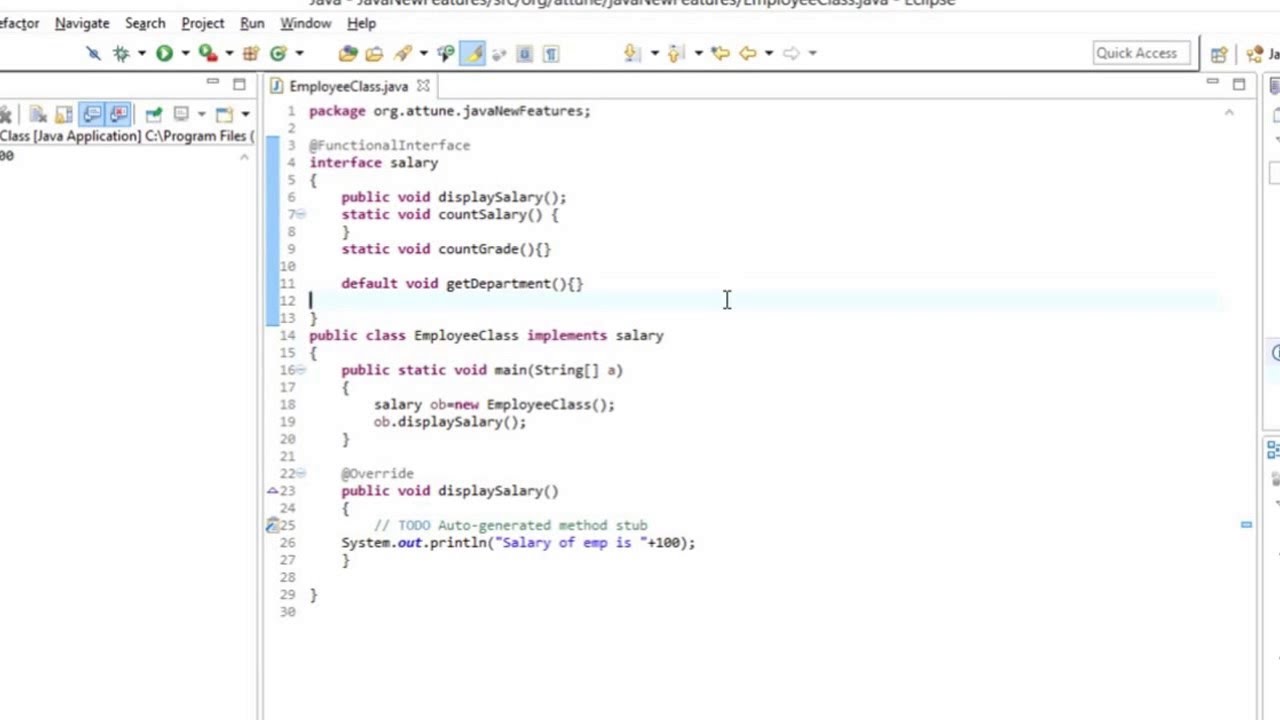Navigate Forward with greyed right arrow
1280x720 pixels.
coord(791,53)
